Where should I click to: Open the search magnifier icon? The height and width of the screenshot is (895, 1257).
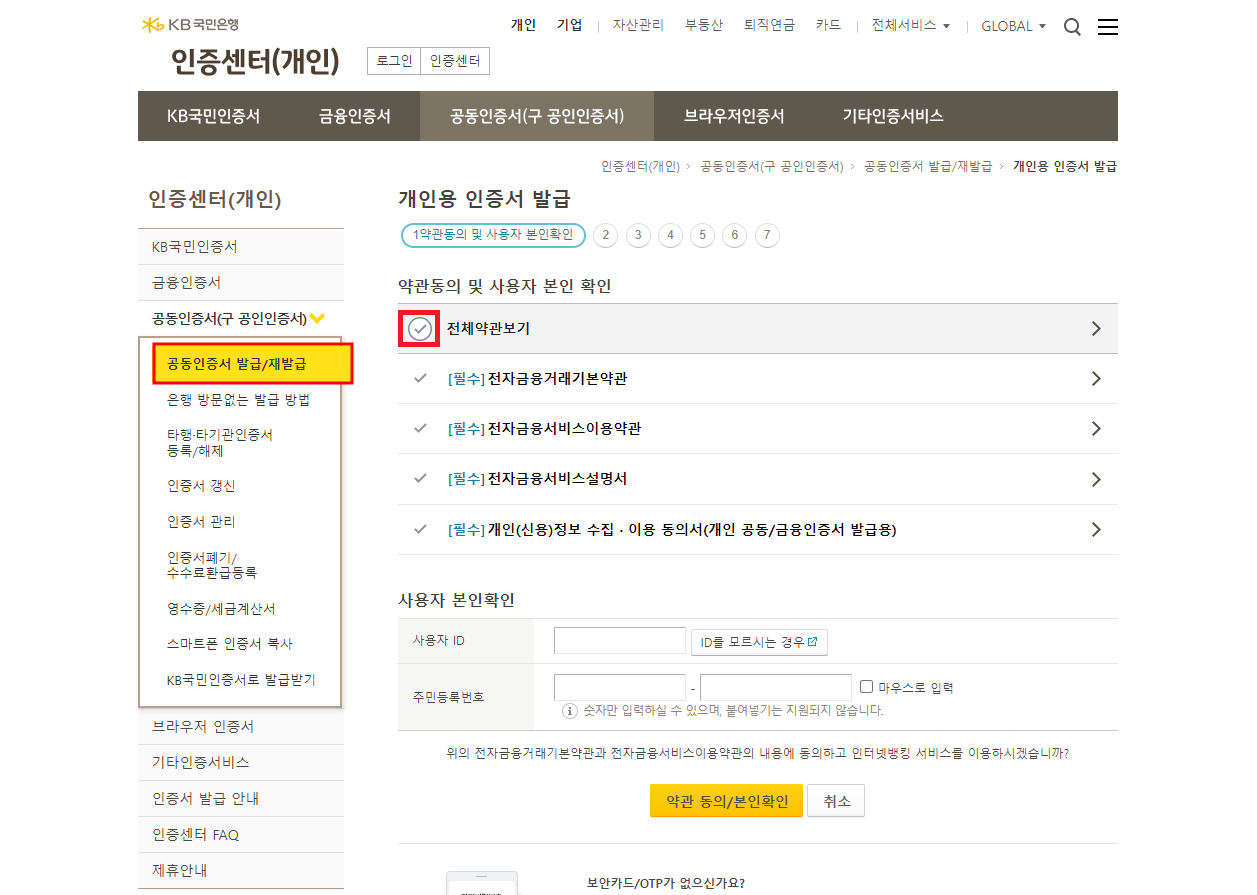coord(1072,27)
